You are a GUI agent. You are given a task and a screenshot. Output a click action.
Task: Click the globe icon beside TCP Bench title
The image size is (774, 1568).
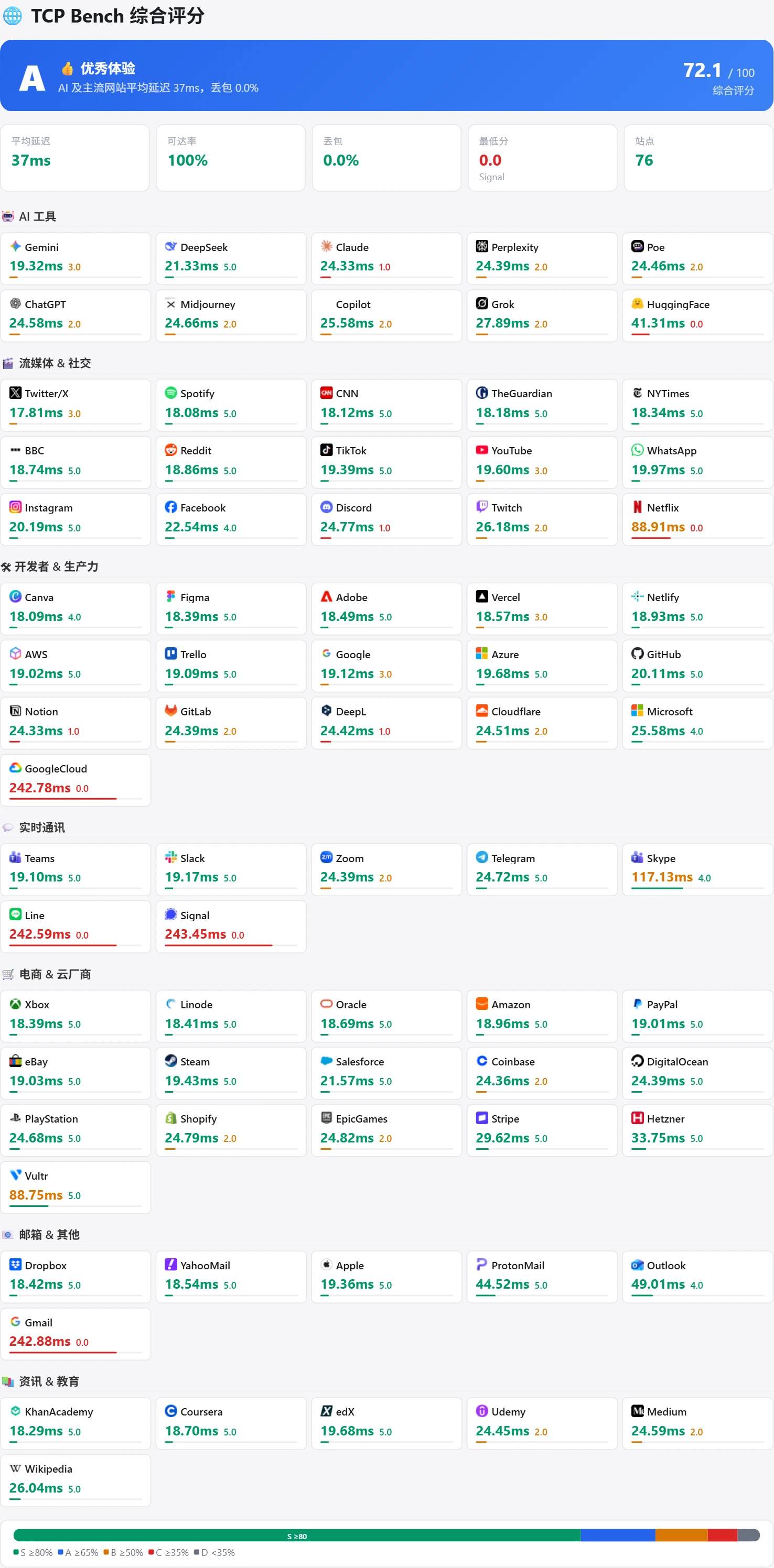(12, 16)
